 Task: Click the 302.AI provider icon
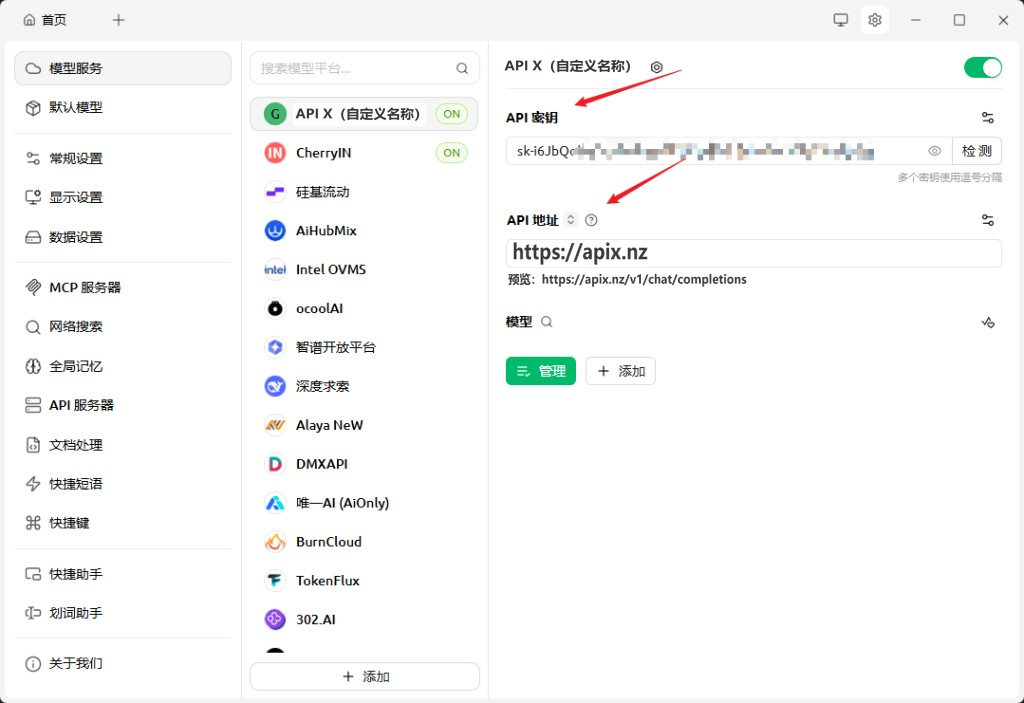(275, 619)
